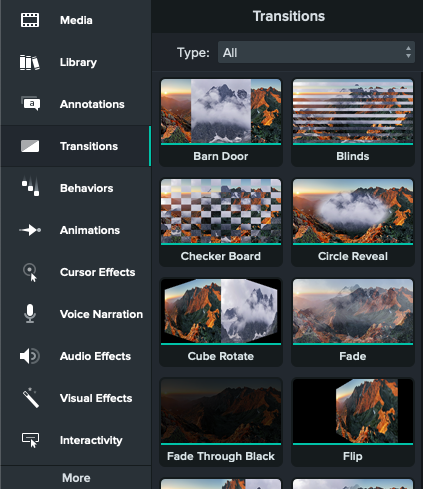
Task: Click the Animations arrow icon
Action: coord(30,230)
